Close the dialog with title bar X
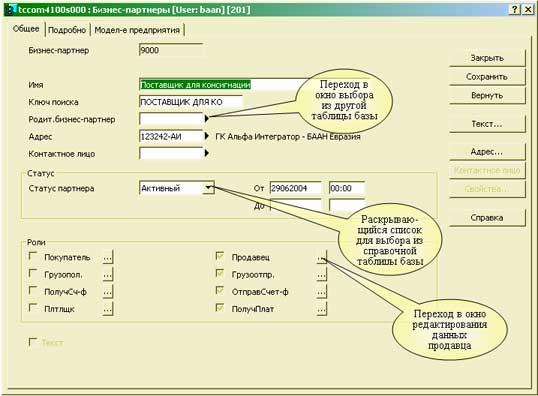 click(x=528, y=10)
